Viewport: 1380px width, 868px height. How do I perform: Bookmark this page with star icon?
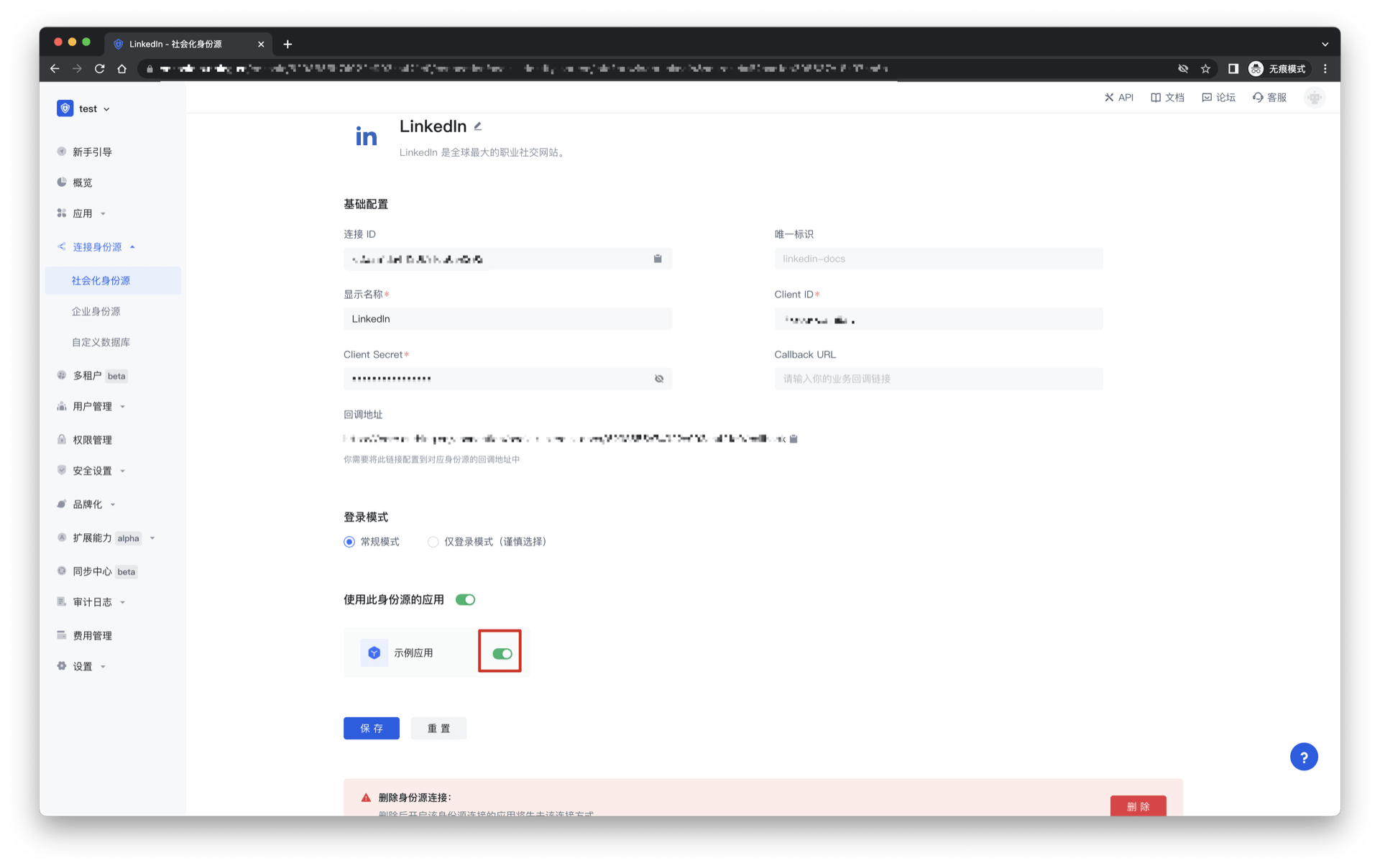click(x=1205, y=68)
